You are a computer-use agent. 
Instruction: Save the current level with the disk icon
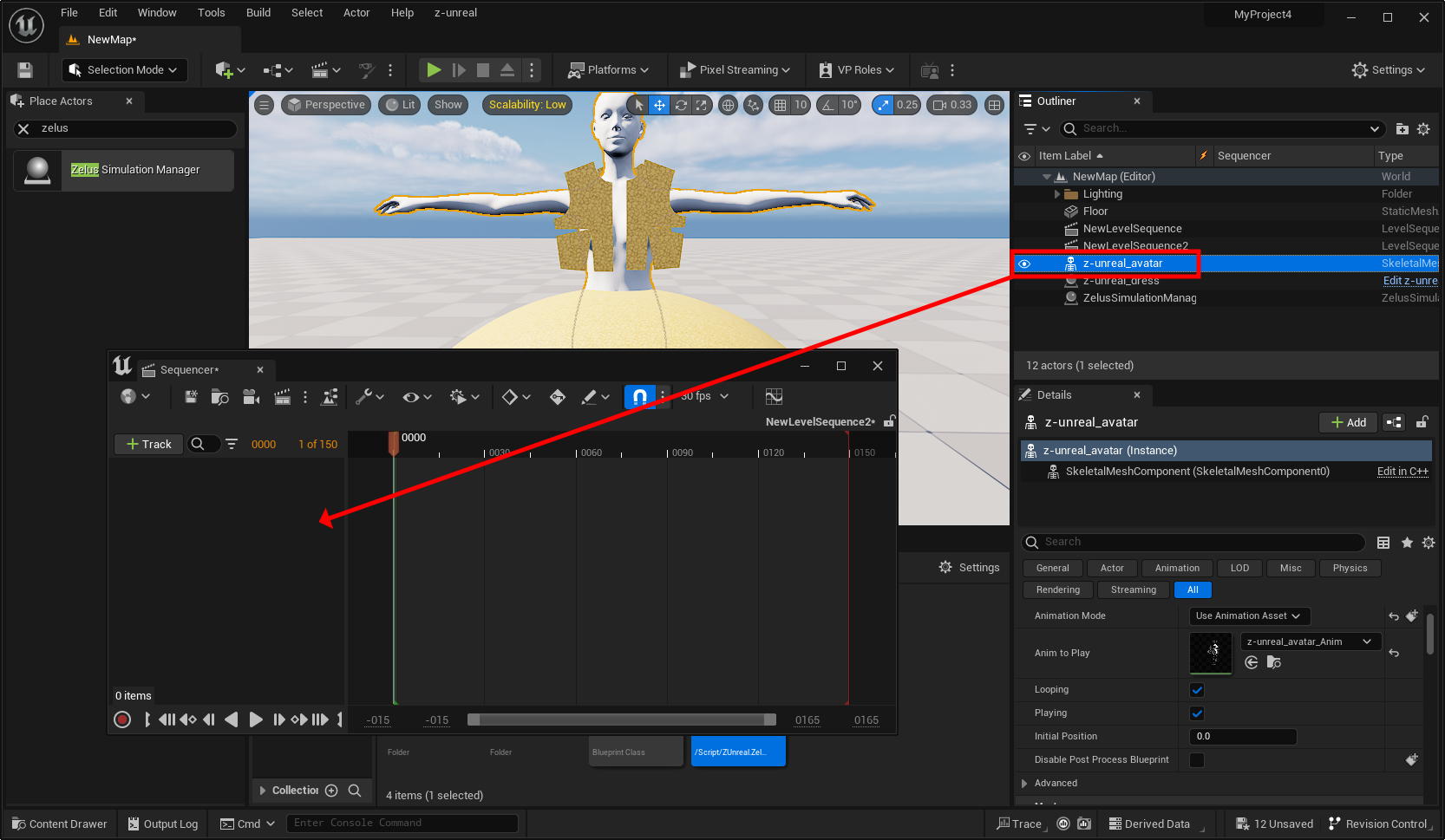(25, 70)
